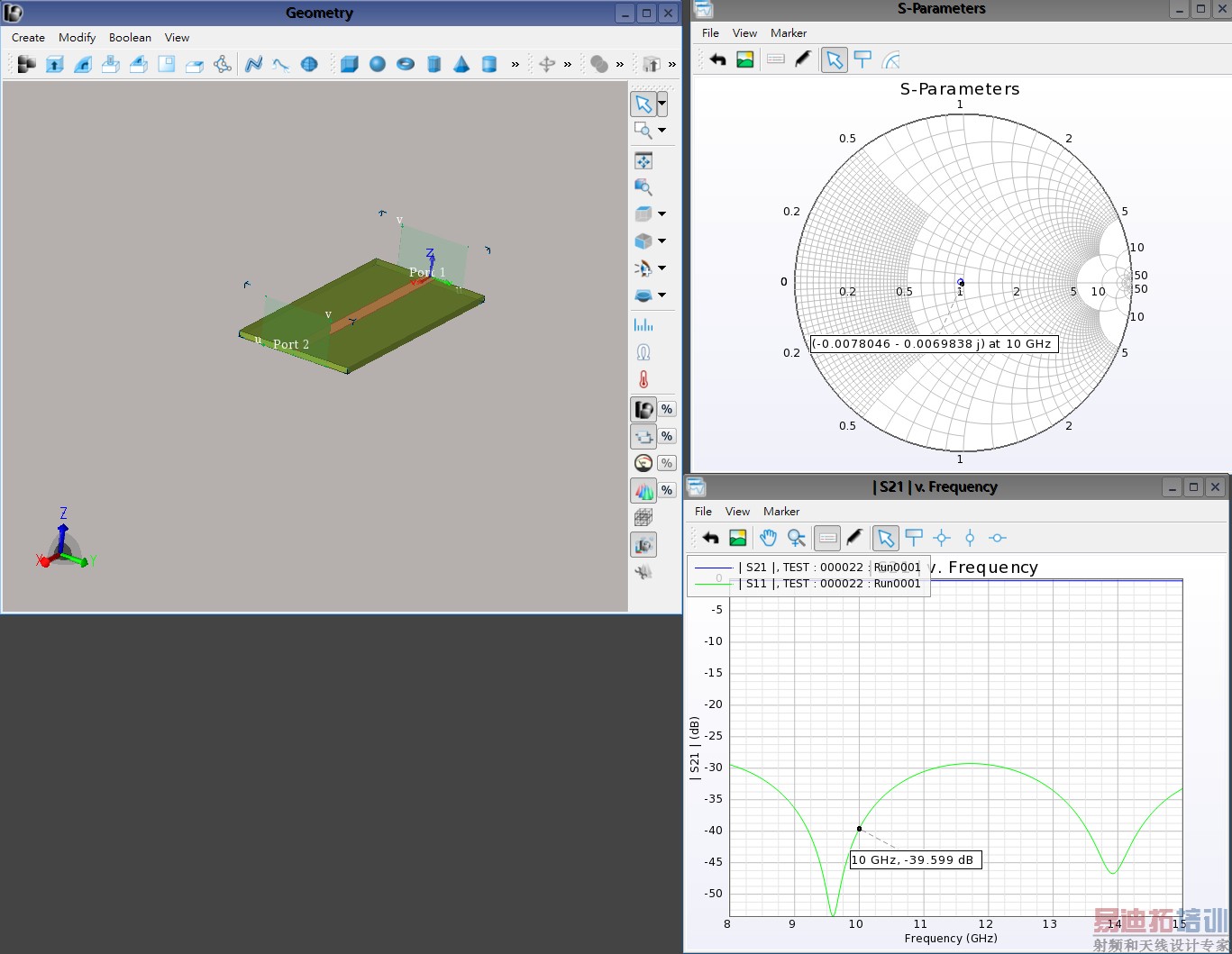Expand overflow chevron after the rotate icon
This screenshot has height=954, width=1232.
[x=568, y=64]
